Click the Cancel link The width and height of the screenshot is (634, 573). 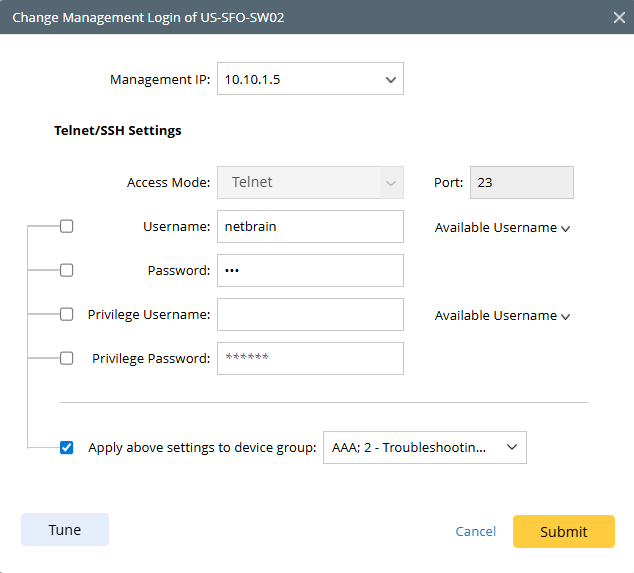[475, 532]
